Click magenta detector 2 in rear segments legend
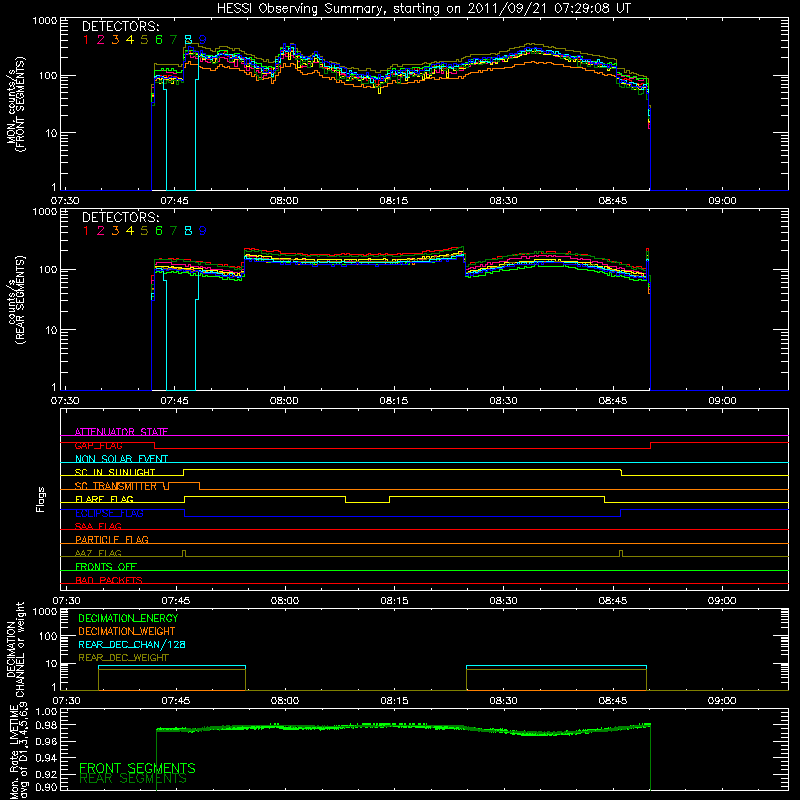The width and height of the screenshot is (800, 800). (101, 231)
